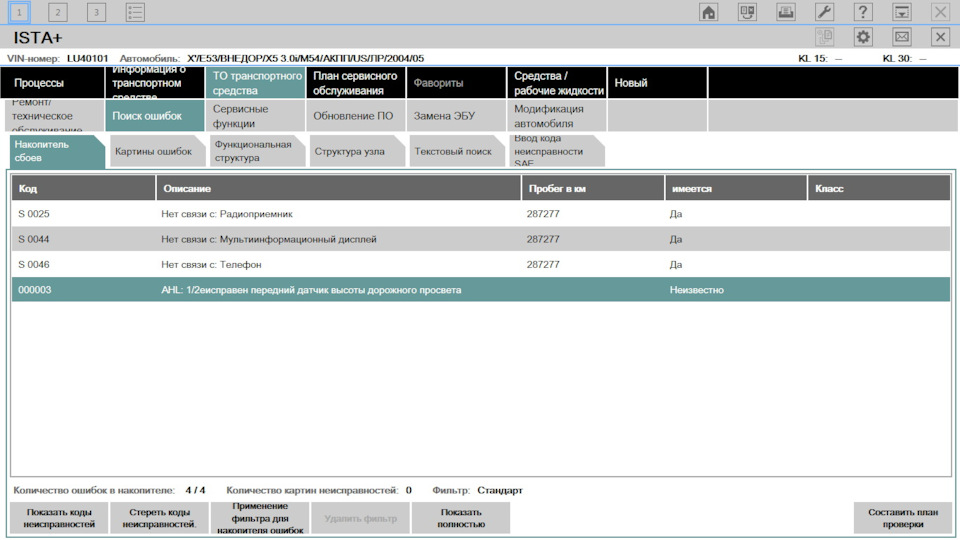Image resolution: width=960 pixels, height=540 pixels.
Task: Click the 'Неизвестно' status cell
Action: tap(696, 290)
